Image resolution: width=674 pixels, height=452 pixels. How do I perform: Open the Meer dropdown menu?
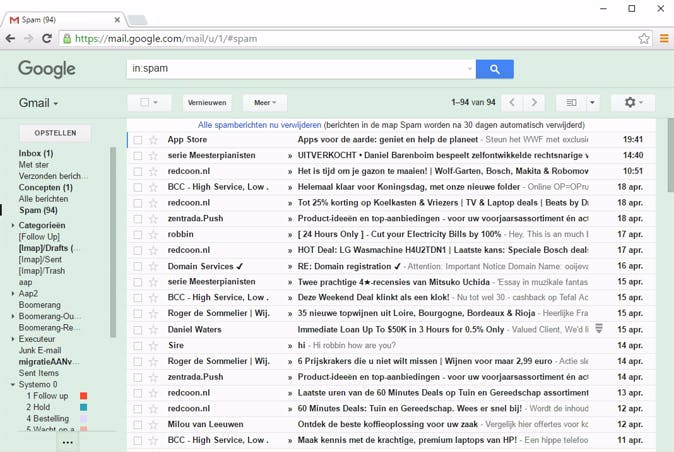coord(265,103)
